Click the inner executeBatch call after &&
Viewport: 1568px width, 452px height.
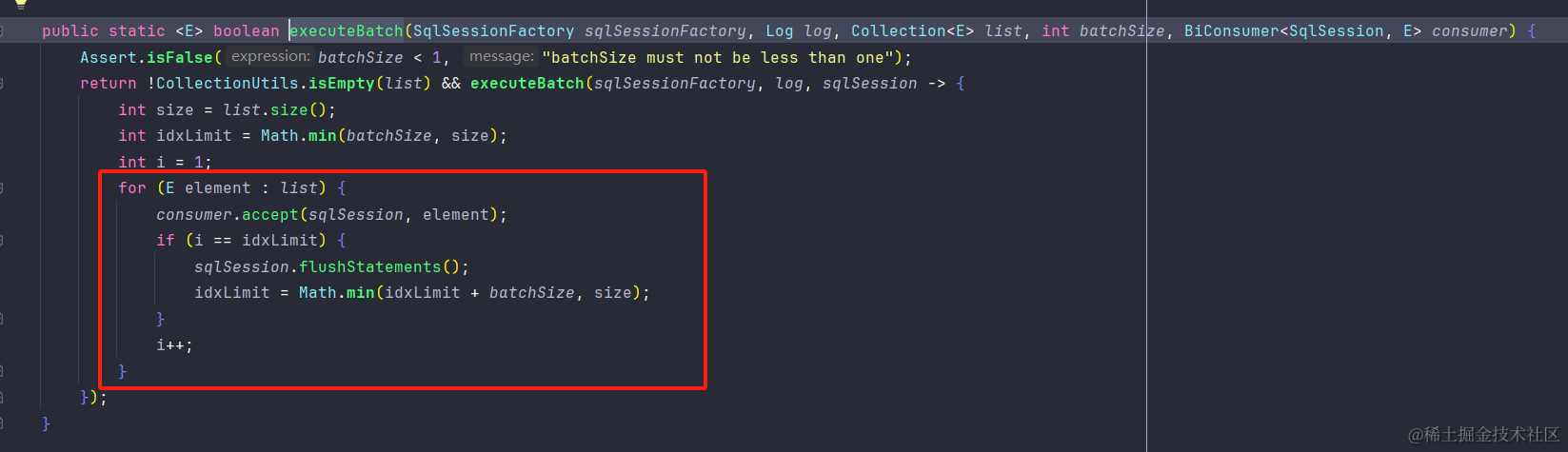(x=527, y=84)
